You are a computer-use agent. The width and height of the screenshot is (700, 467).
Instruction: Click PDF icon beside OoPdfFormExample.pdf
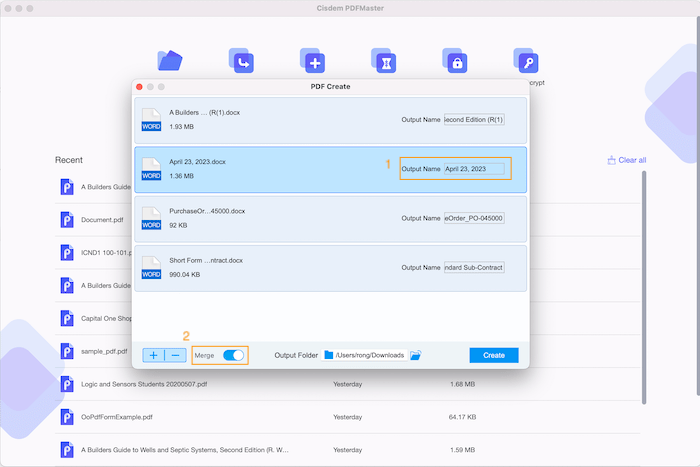point(67,417)
